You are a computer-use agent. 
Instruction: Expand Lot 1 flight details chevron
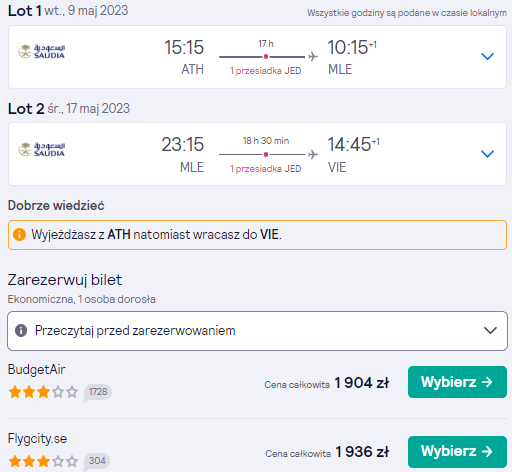pos(487,56)
